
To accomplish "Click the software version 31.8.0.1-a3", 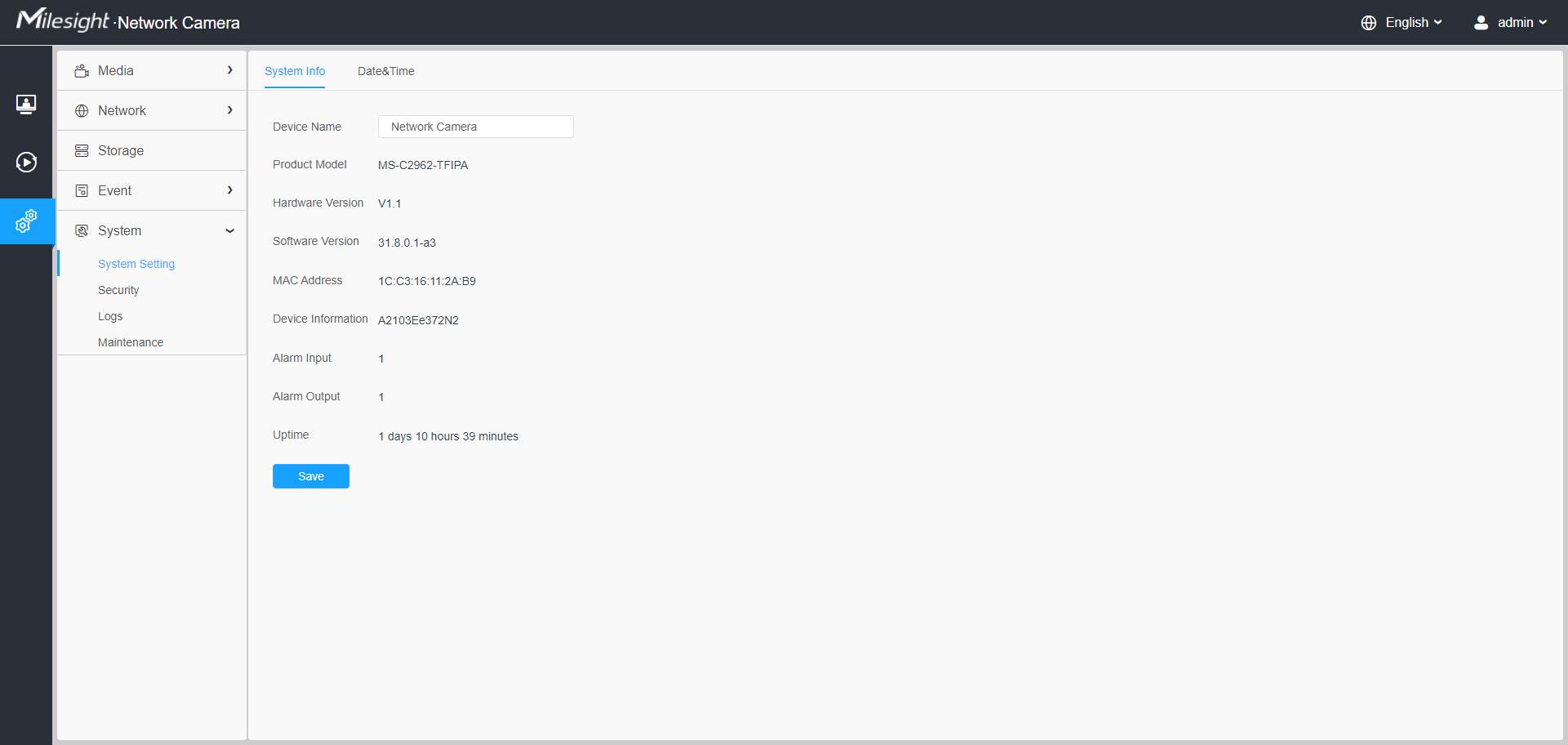I will 407,243.
